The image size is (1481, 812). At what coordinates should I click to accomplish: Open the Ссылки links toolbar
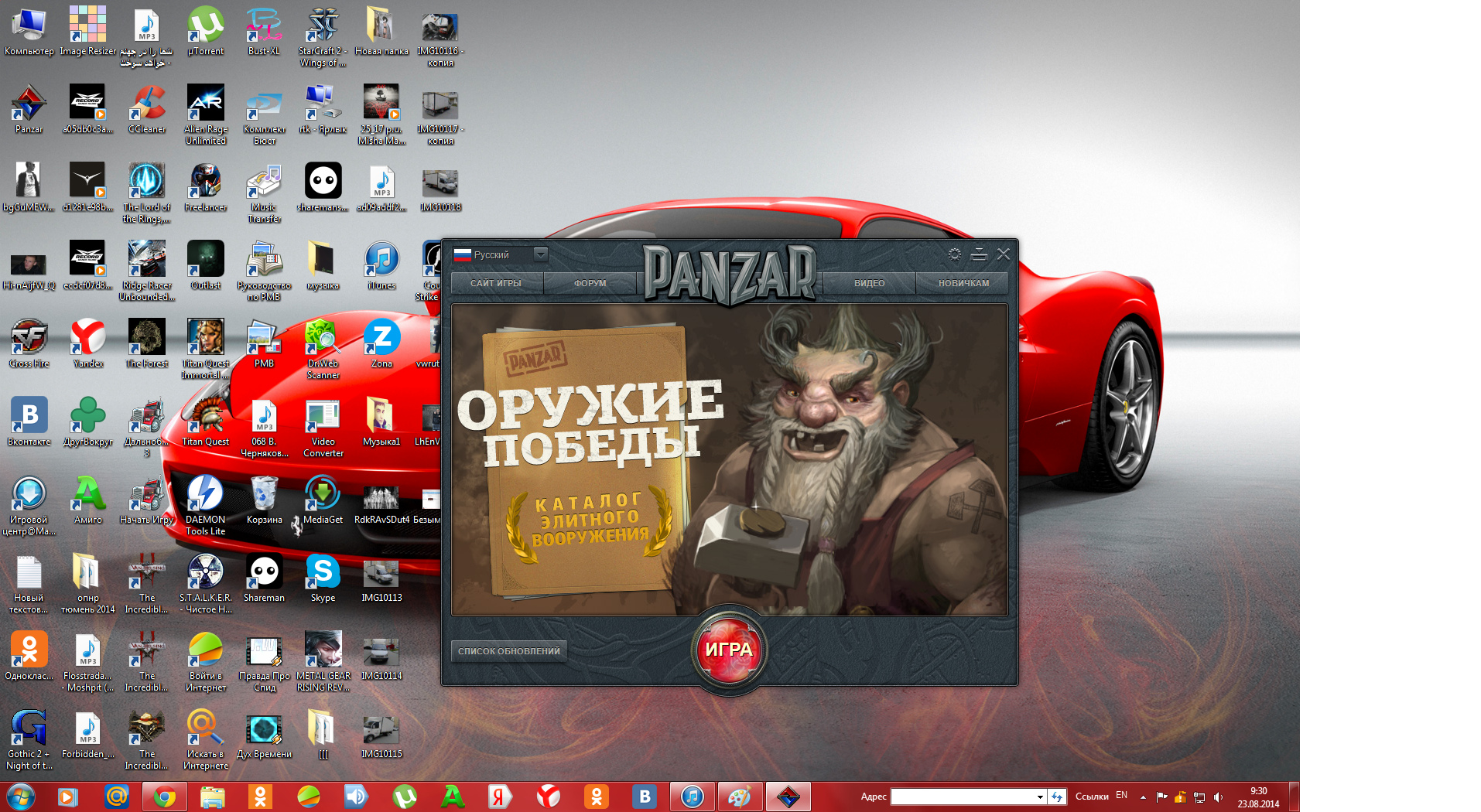pyautogui.click(x=1091, y=797)
